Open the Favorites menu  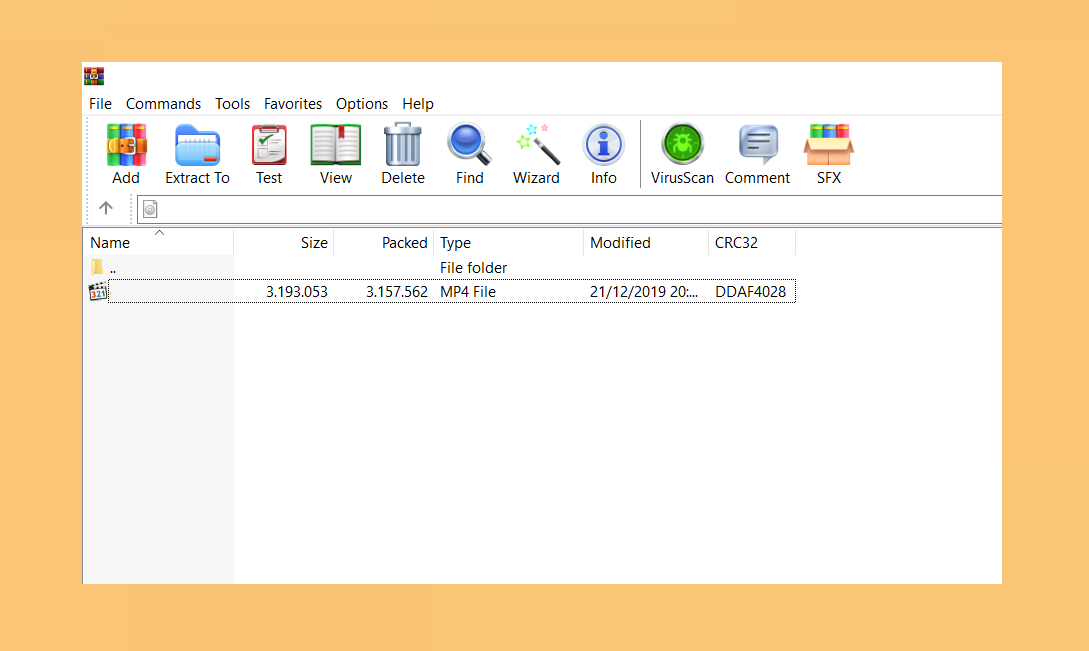(292, 104)
